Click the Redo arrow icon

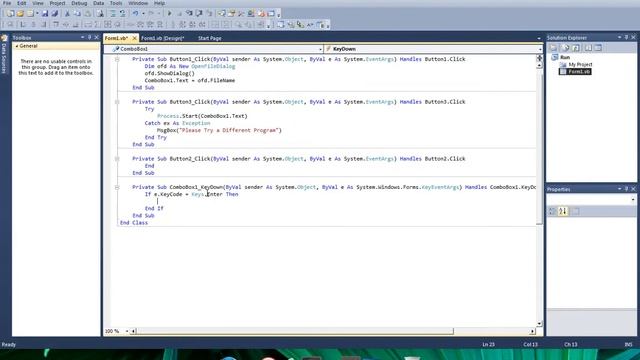151,13
